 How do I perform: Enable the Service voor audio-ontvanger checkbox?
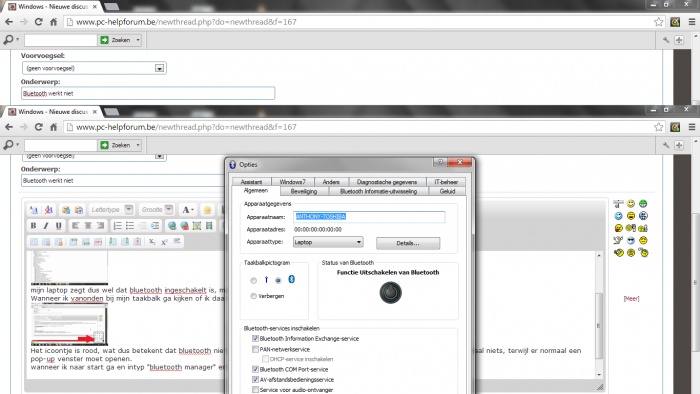tap(255, 390)
